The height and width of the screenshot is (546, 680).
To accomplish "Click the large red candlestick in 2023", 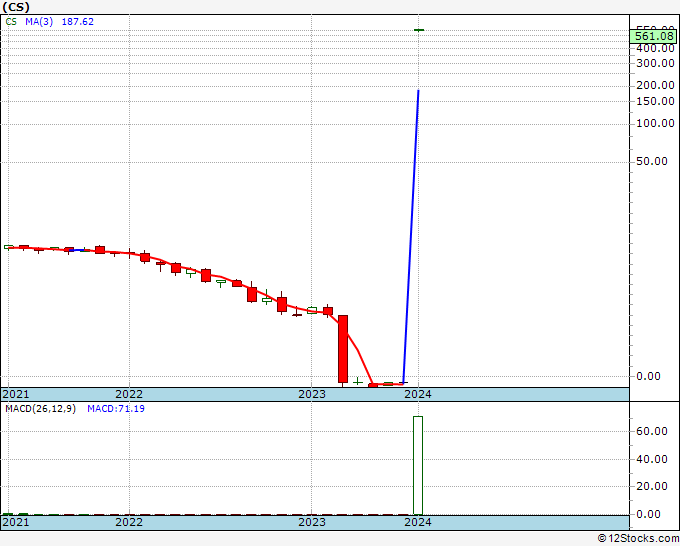I will pos(343,349).
